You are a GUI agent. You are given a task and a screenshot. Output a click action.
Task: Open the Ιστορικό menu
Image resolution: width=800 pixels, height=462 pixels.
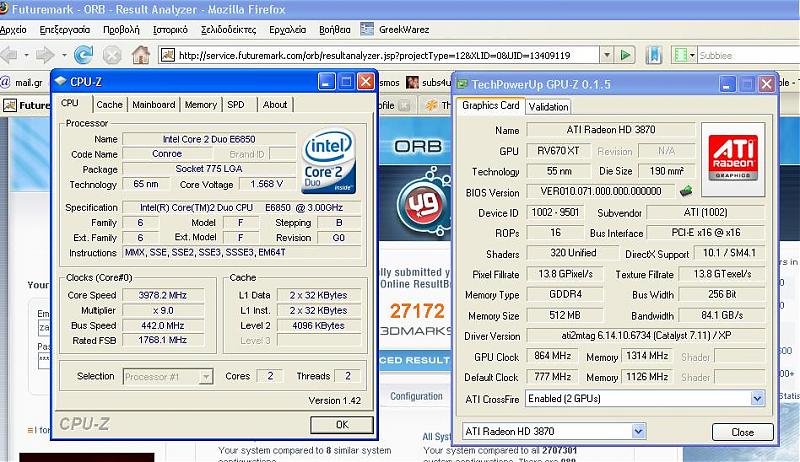coord(170,30)
